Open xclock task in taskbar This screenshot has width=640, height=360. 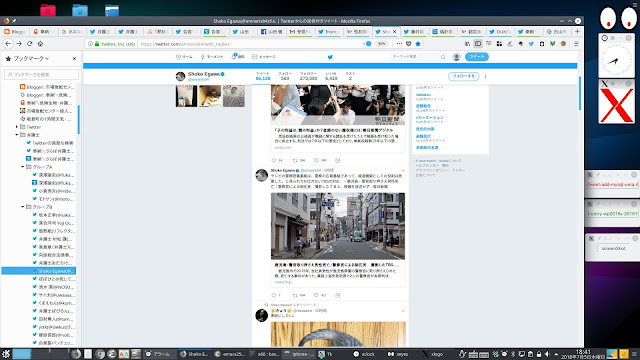(x=364, y=354)
